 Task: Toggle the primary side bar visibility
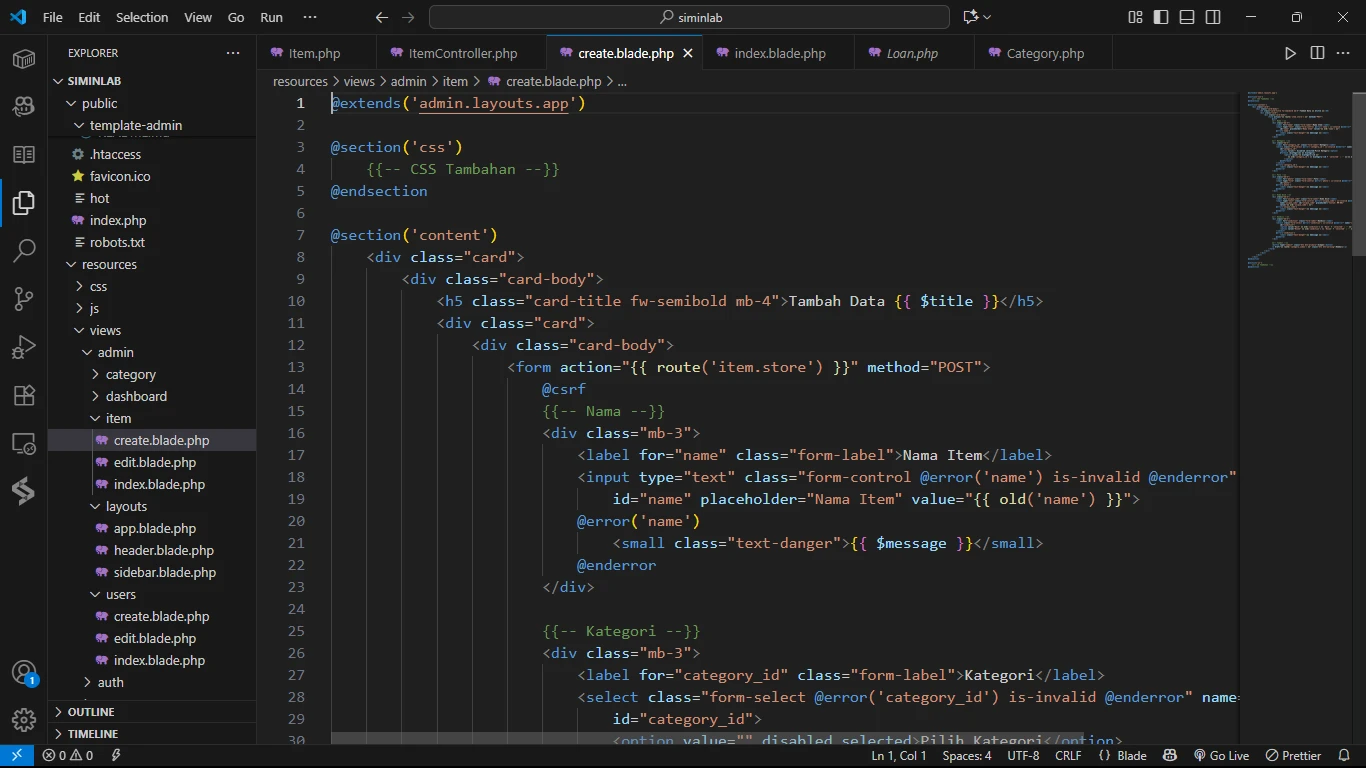(1161, 17)
